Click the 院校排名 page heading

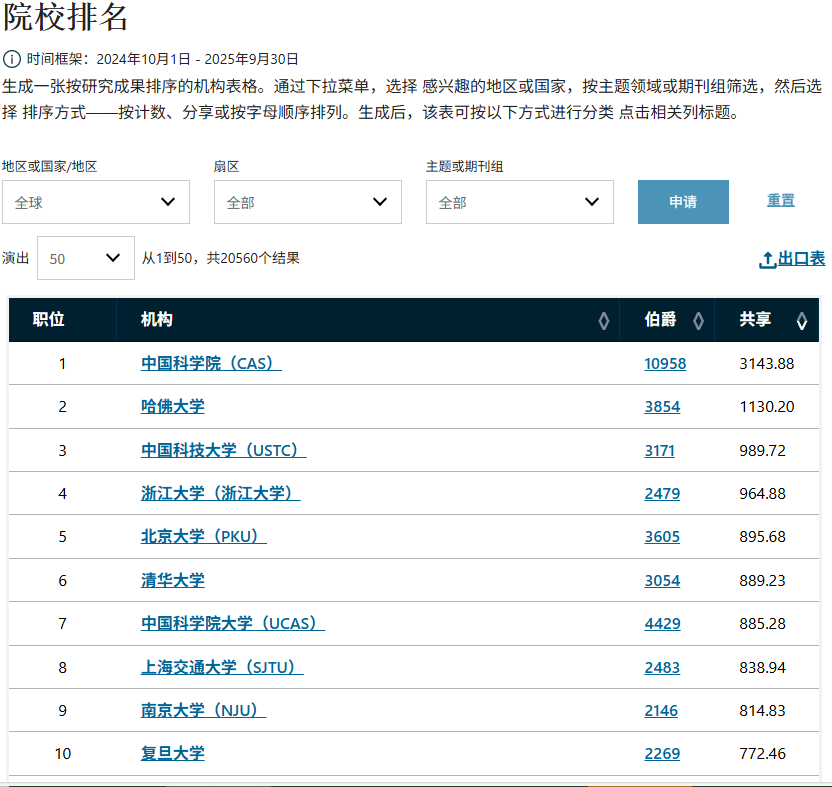[65, 17]
